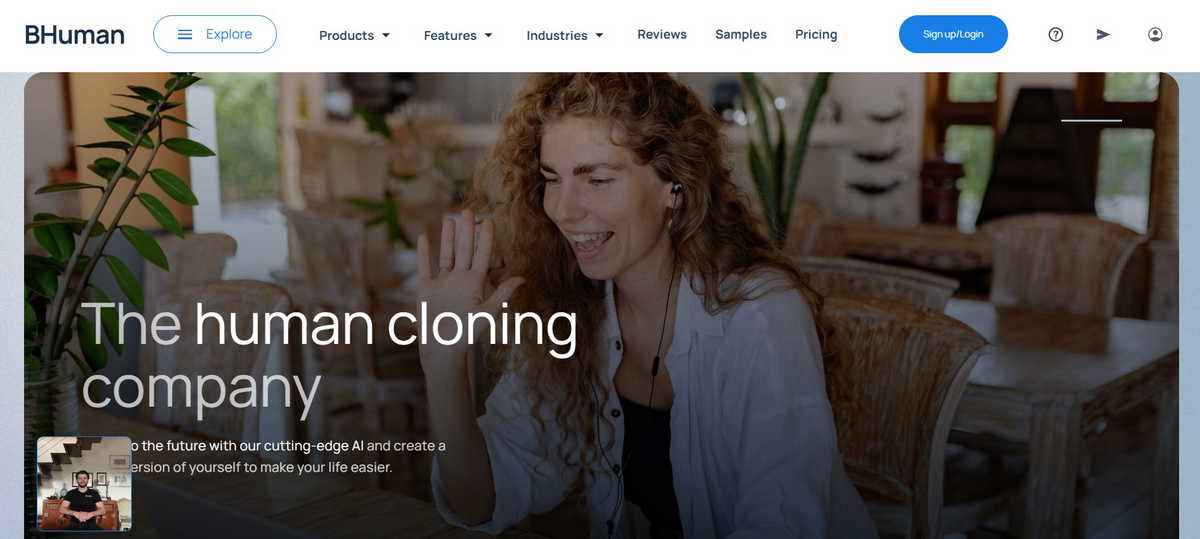Go to the Samples page
This screenshot has width=1200, height=539.
point(741,34)
